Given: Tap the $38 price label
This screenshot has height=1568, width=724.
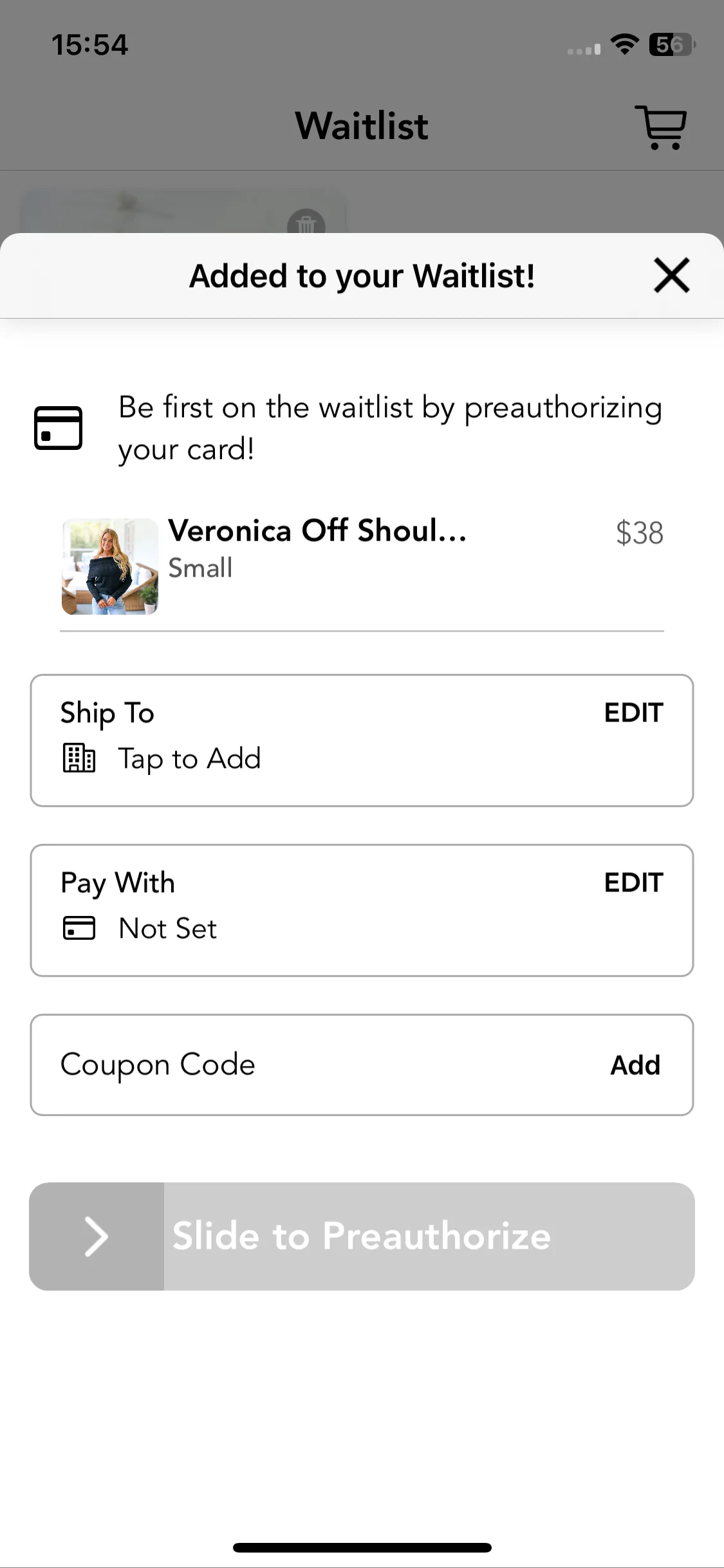Looking at the screenshot, I should [639, 533].
